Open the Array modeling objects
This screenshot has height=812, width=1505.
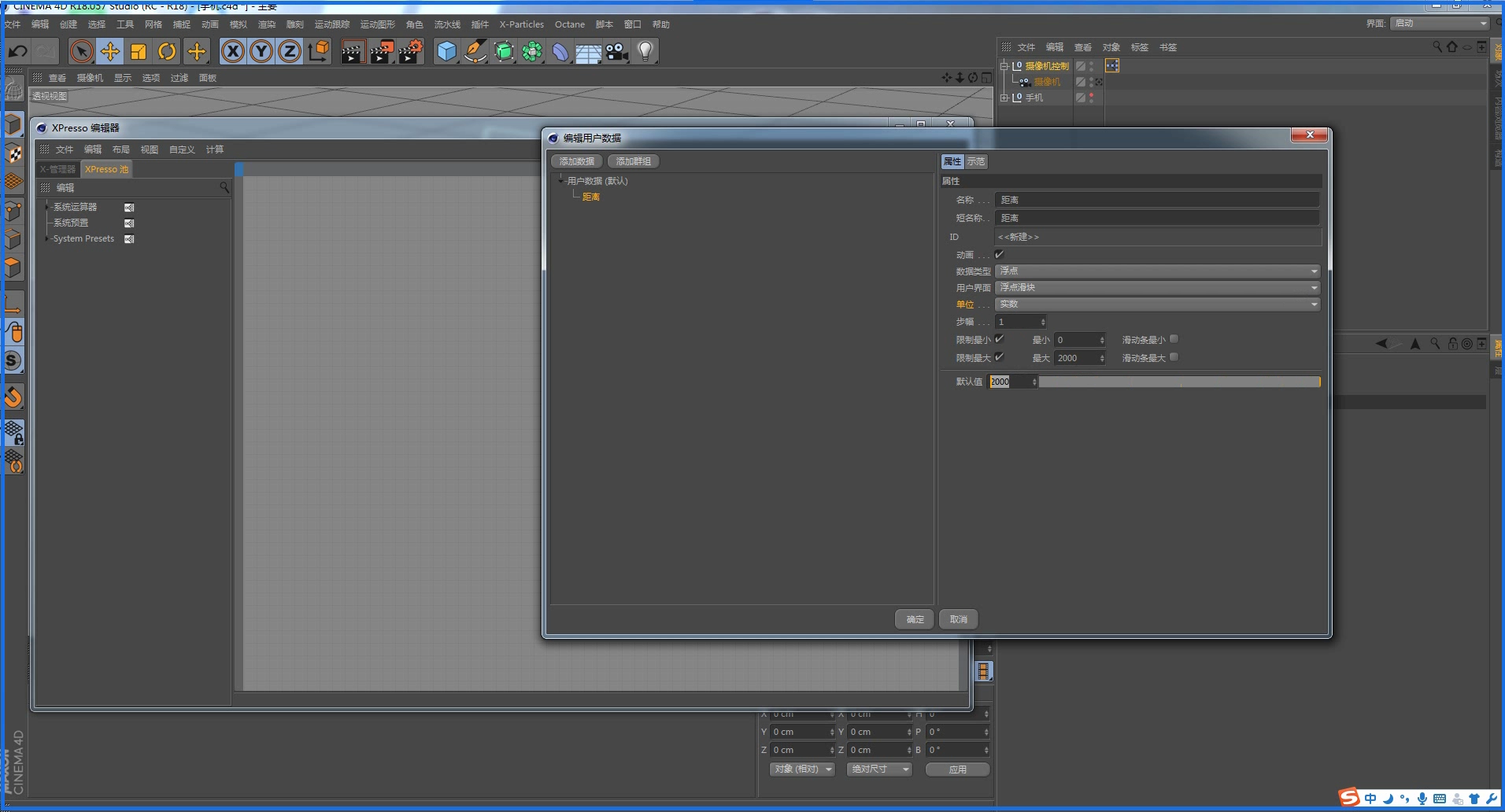coord(532,52)
